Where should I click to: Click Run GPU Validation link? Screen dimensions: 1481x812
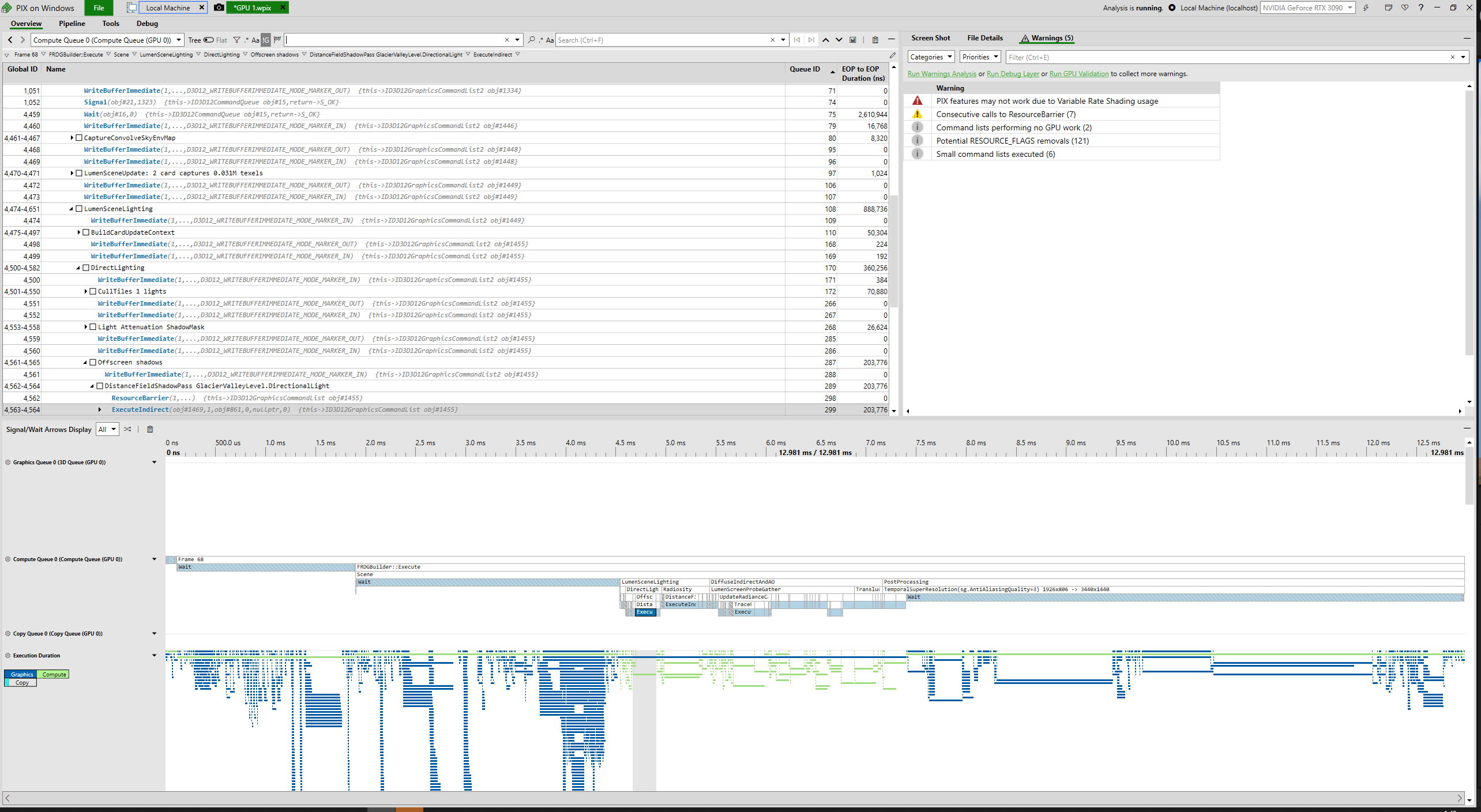1079,74
